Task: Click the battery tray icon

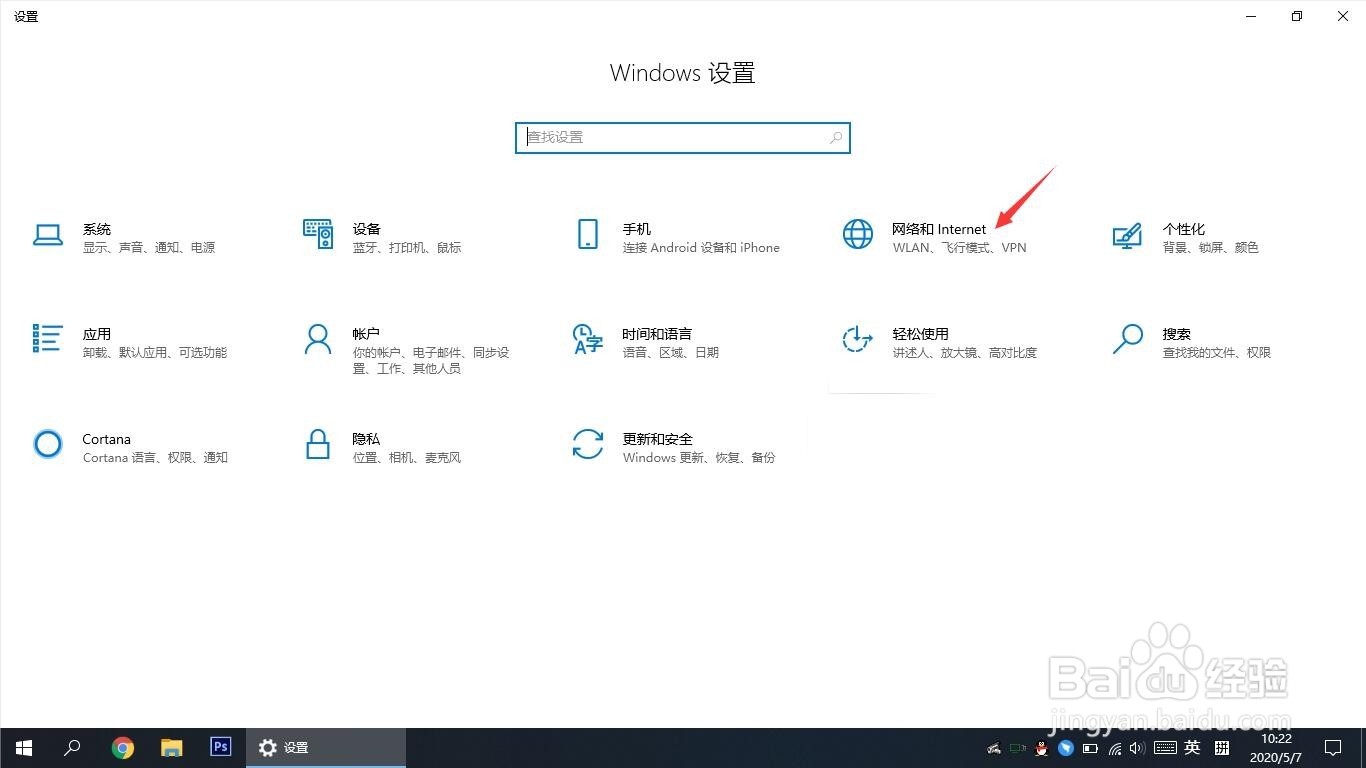Action: (x=1090, y=748)
